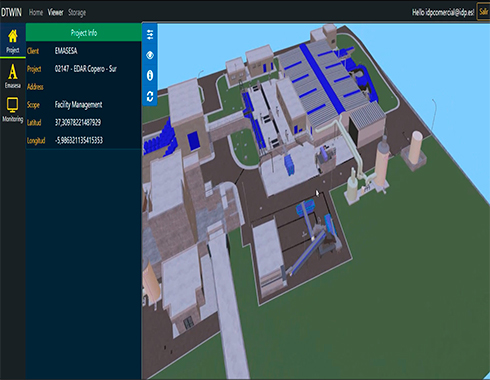Screen dimensions: 490x380
Task: Click the Latitud coordinate value
Action: tap(78, 122)
